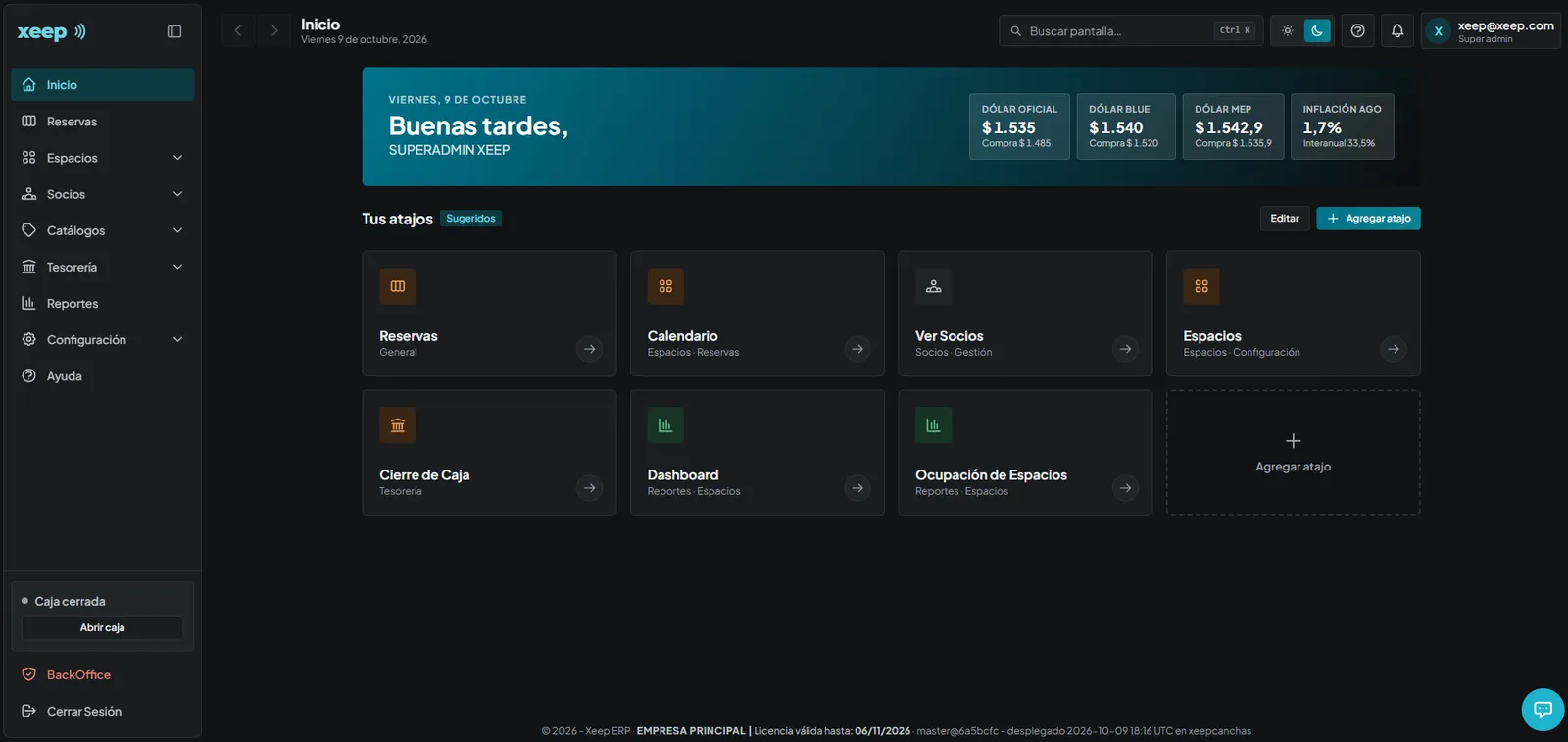
Task: Click the arrow on Reservas card
Action: click(590, 349)
